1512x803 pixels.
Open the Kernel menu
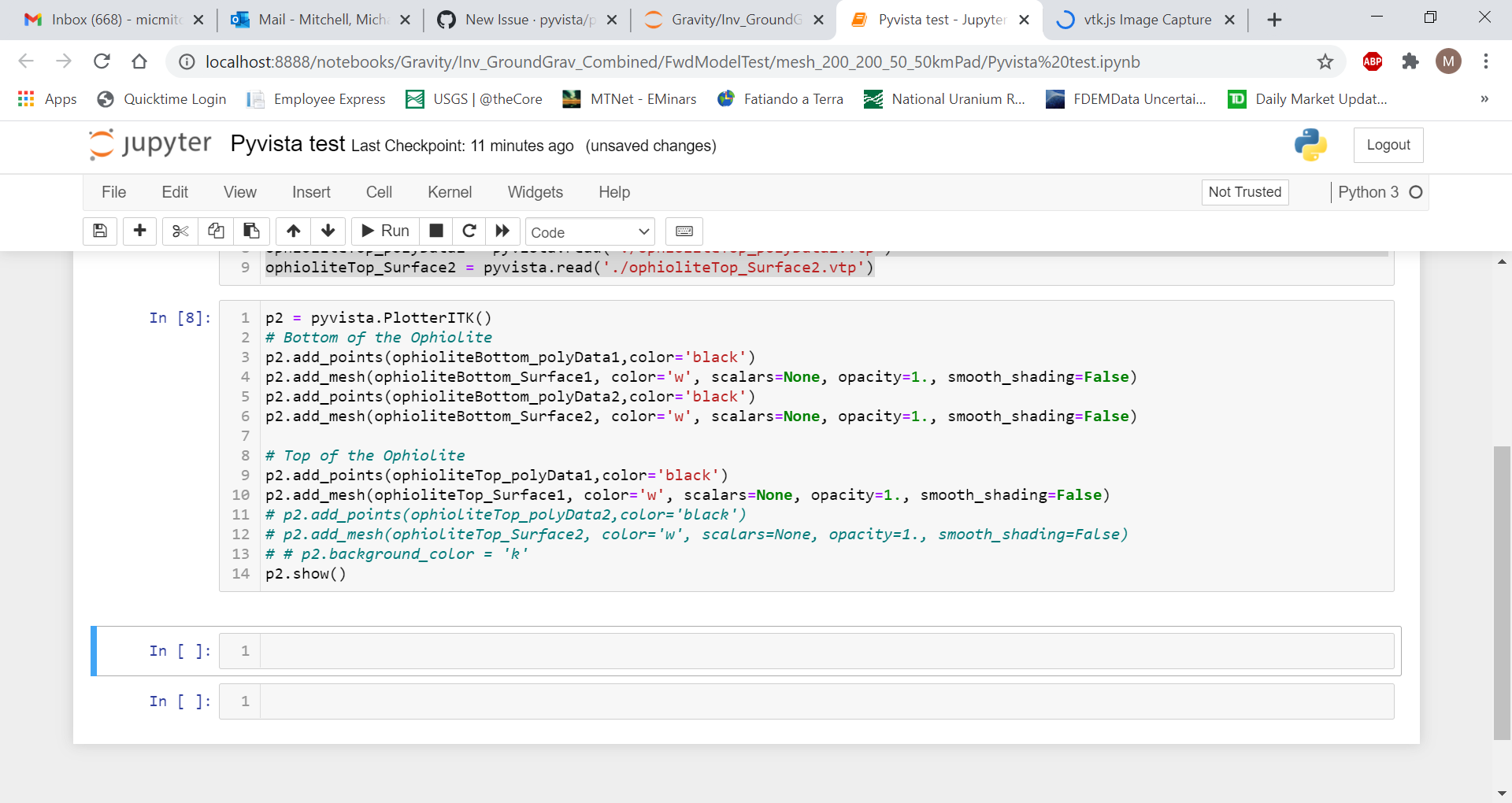click(x=450, y=192)
